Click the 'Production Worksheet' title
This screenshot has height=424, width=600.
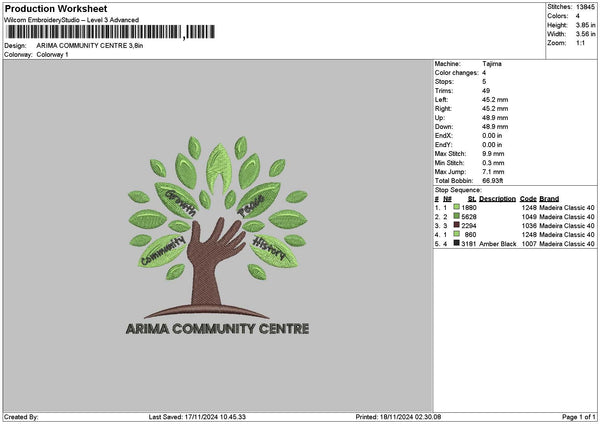coord(56,8)
